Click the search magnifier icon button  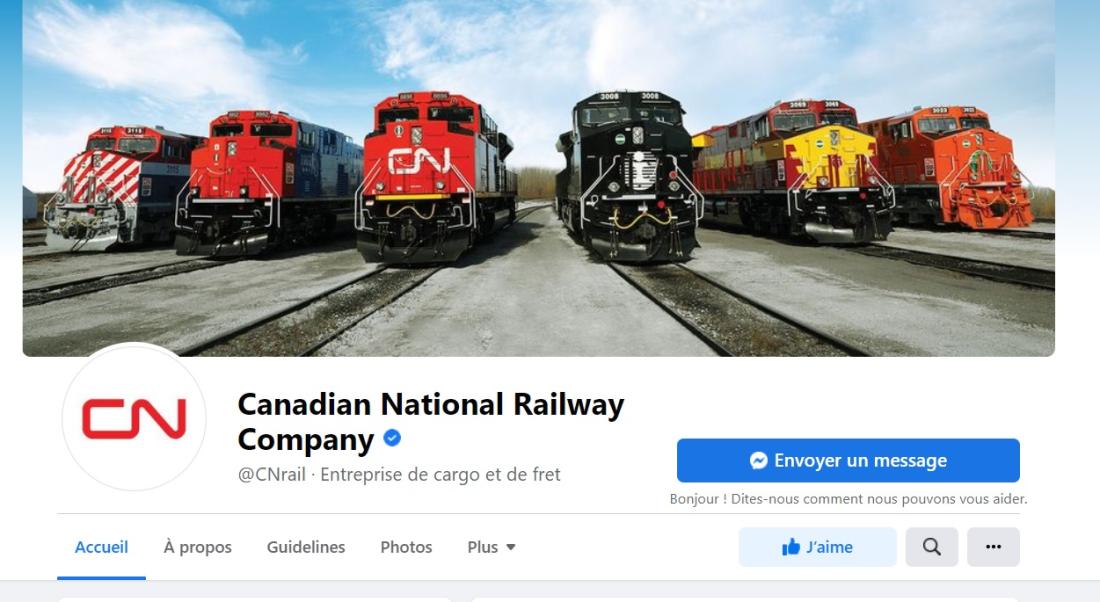click(x=932, y=547)
